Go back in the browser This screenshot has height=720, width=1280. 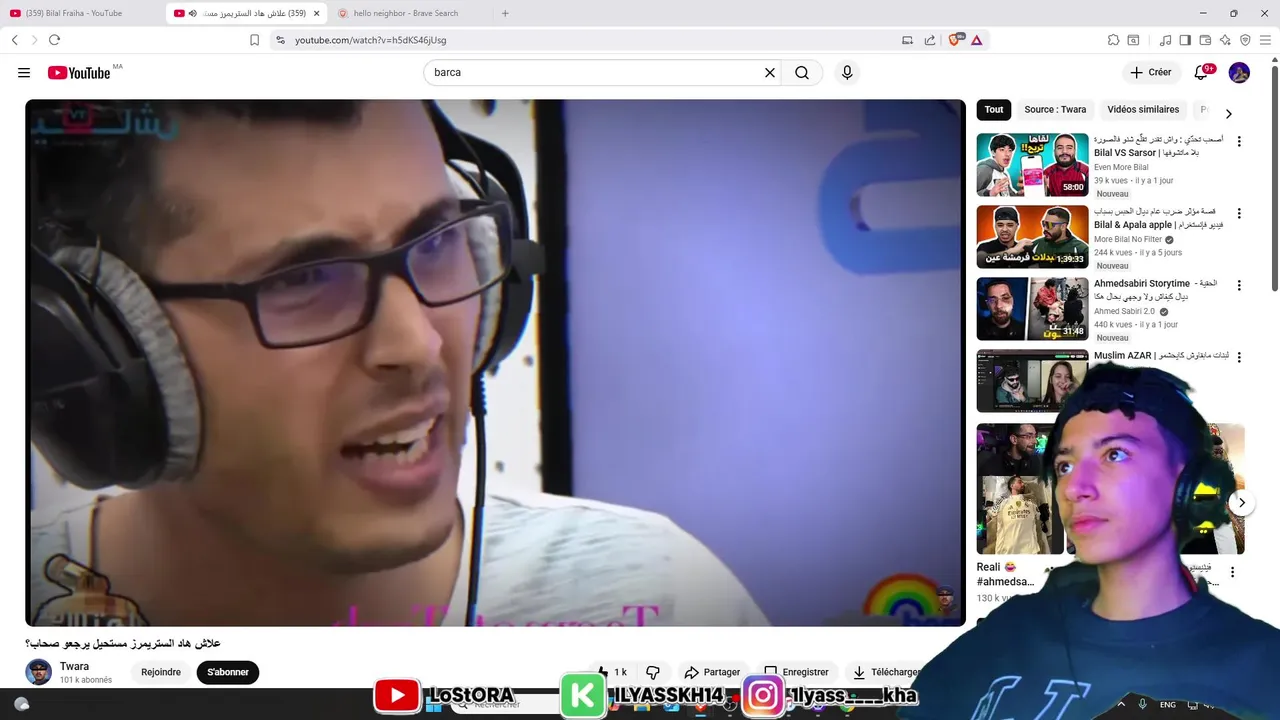click(14, 40)
